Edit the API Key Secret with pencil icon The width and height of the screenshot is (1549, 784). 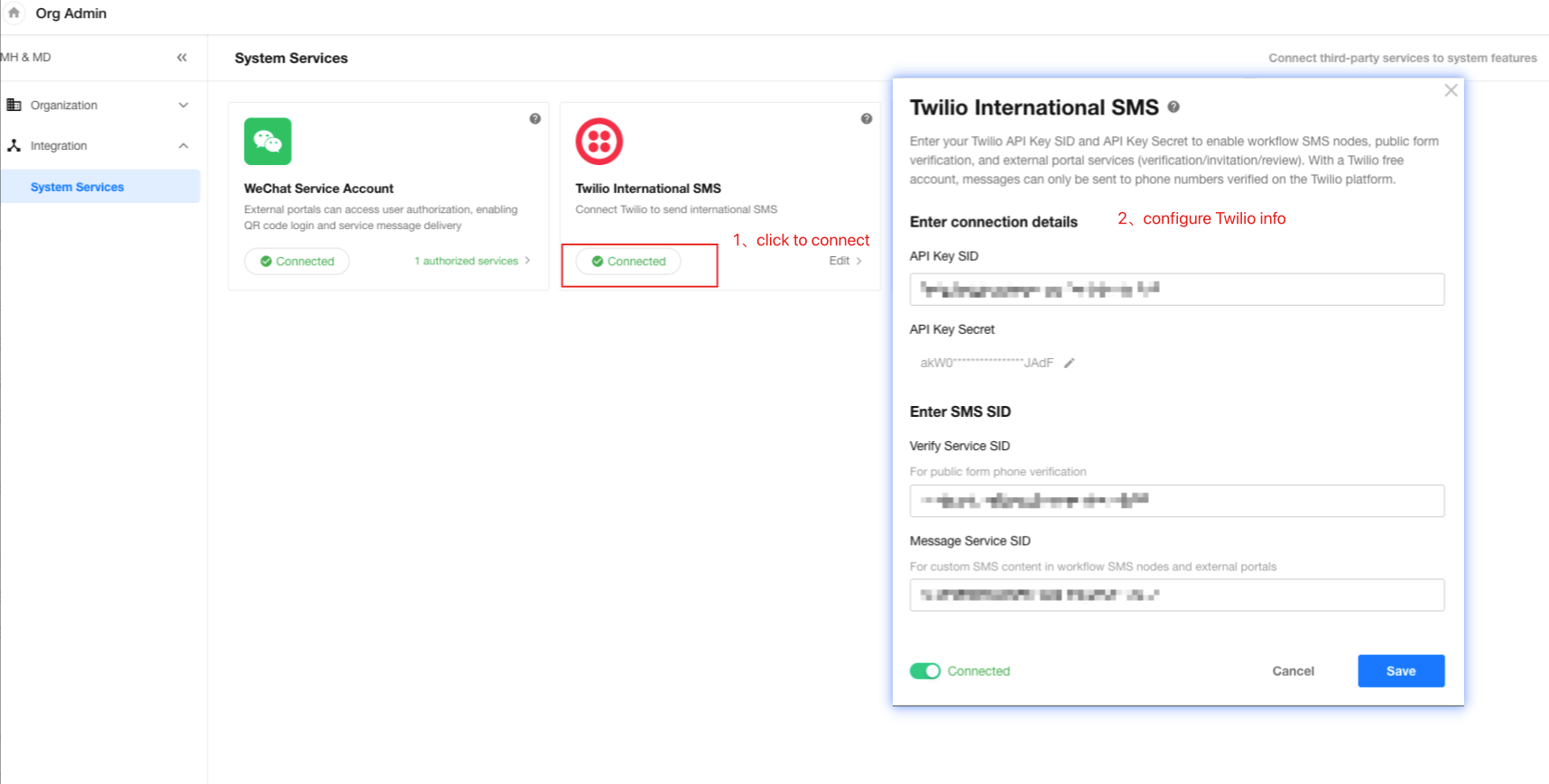[1070, 363]
